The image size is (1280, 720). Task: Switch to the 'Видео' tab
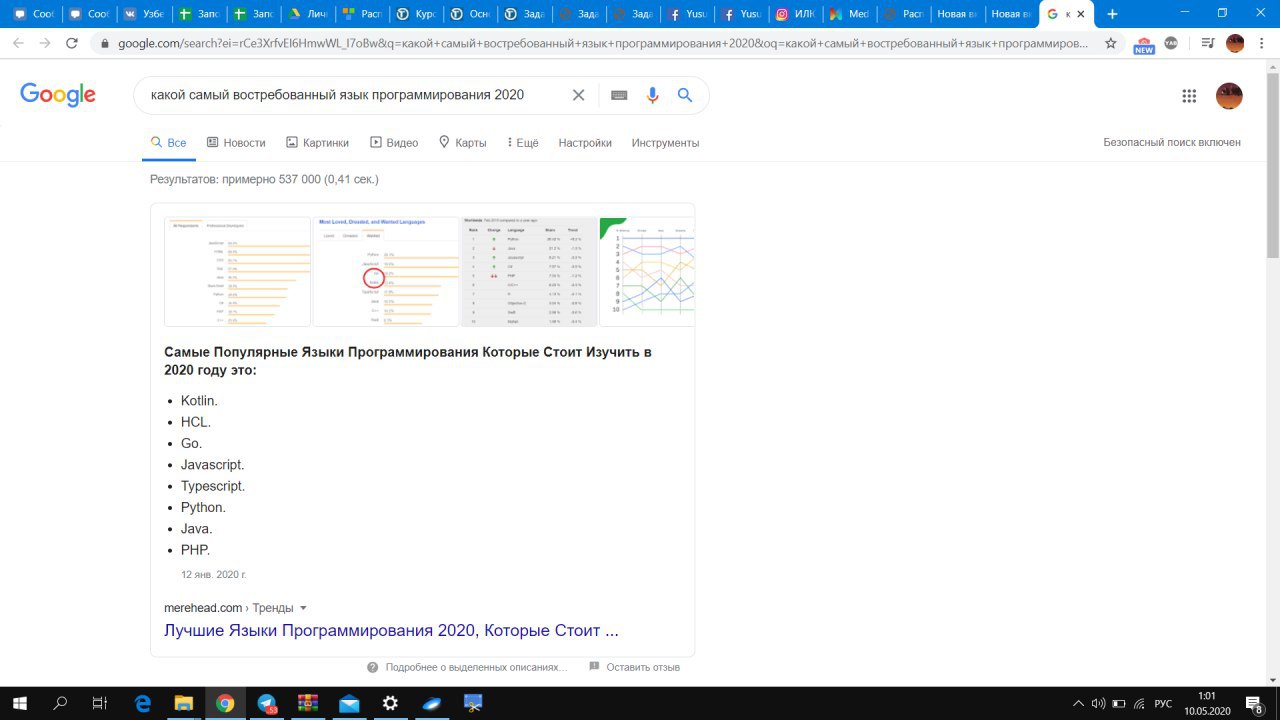click(394, 143)
